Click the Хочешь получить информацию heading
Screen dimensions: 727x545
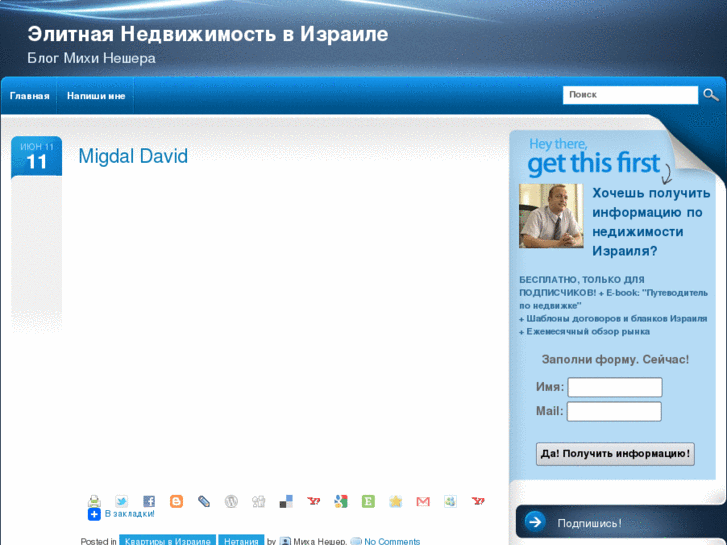[651, 222]
